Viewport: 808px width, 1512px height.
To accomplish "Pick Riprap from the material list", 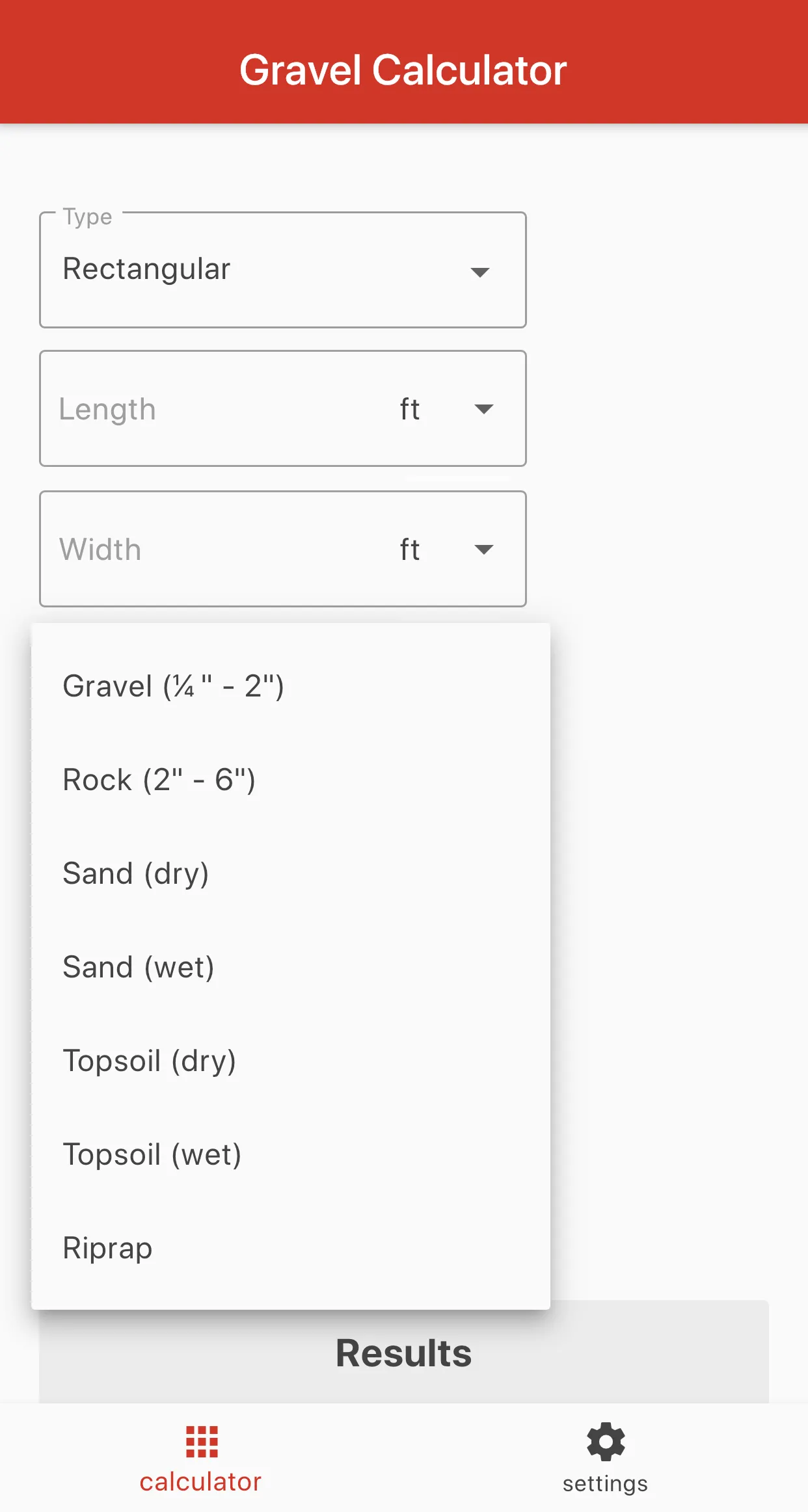I will [x=291, y=1248].
